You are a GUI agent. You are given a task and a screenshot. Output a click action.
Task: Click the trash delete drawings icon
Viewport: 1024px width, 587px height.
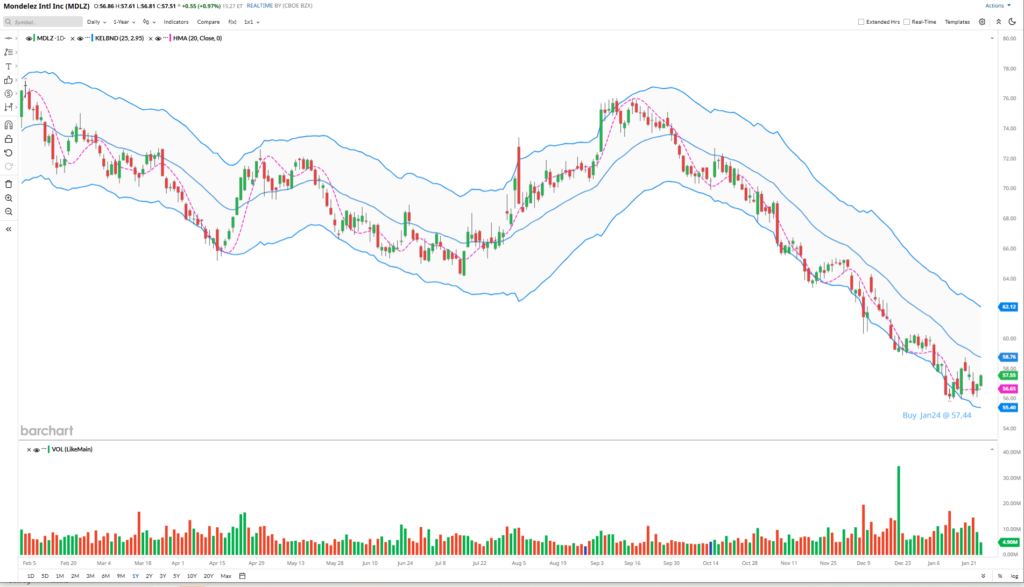tap(8, 184)
